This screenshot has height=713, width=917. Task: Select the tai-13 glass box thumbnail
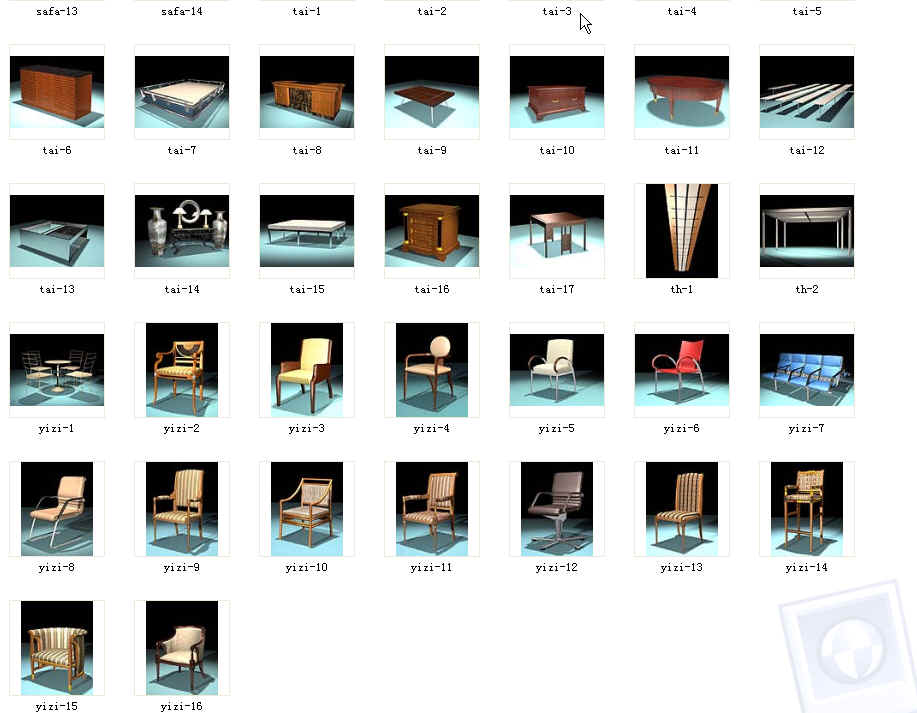[57, 231]
